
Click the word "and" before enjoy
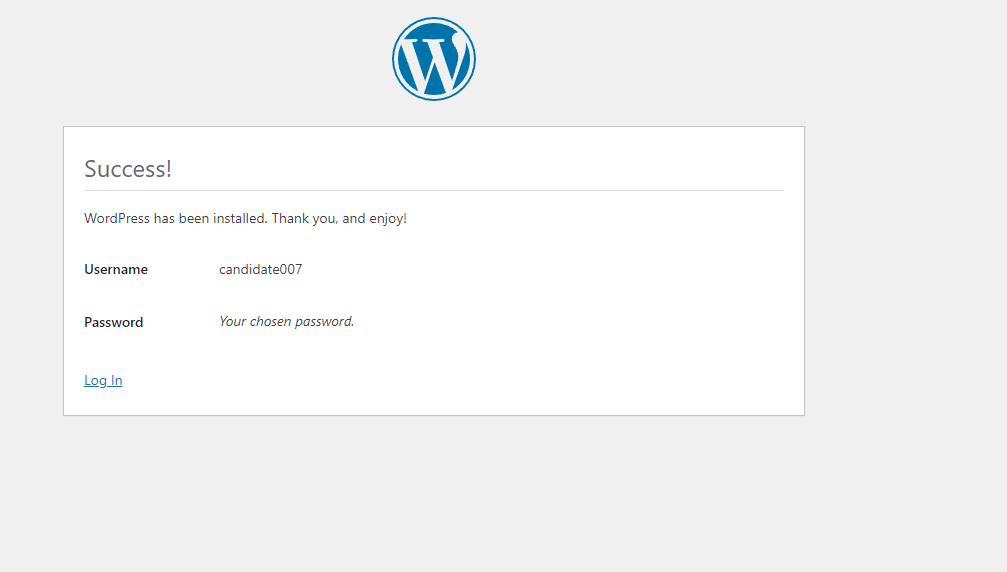[354, 218]
